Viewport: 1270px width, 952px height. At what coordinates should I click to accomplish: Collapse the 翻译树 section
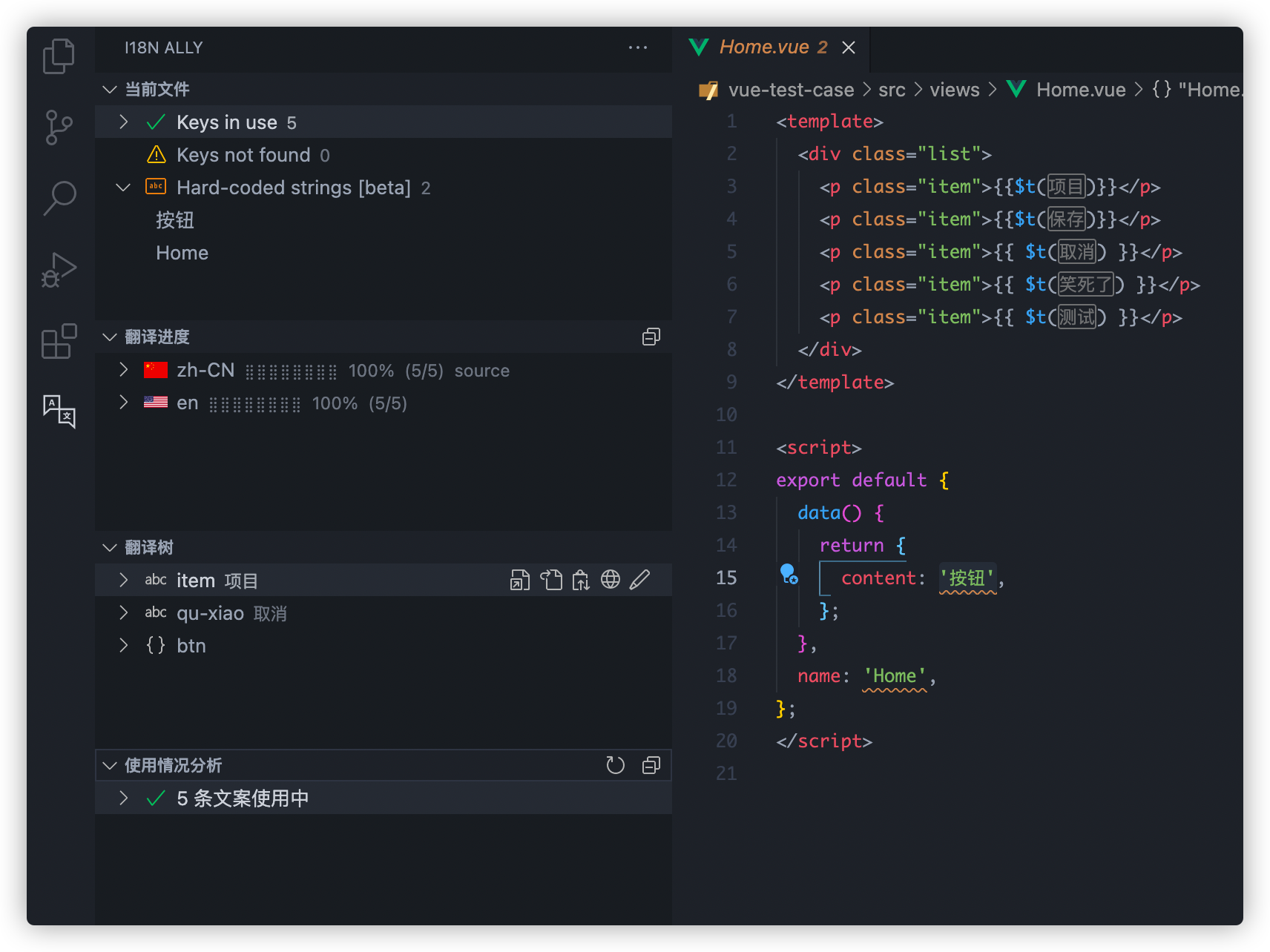point(110,548)
